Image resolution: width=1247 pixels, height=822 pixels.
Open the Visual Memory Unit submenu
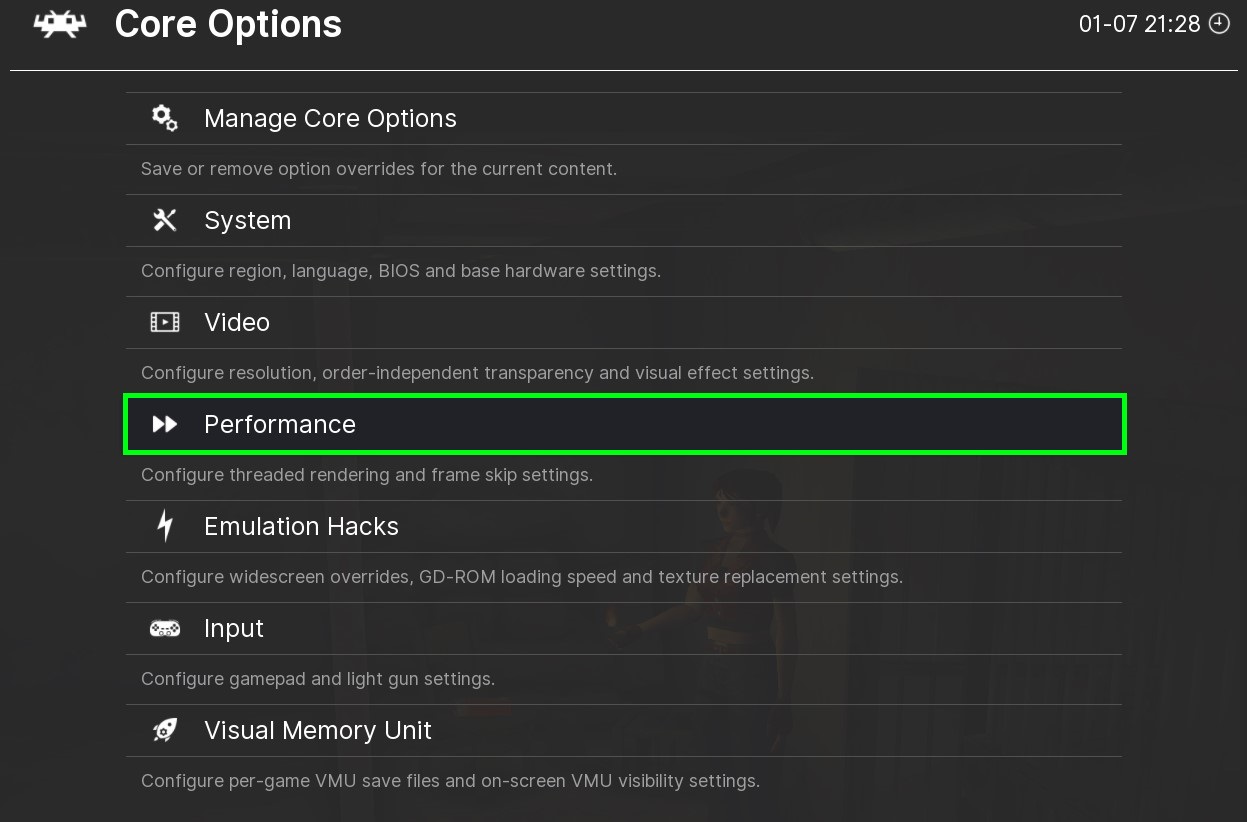click(318, 730)
